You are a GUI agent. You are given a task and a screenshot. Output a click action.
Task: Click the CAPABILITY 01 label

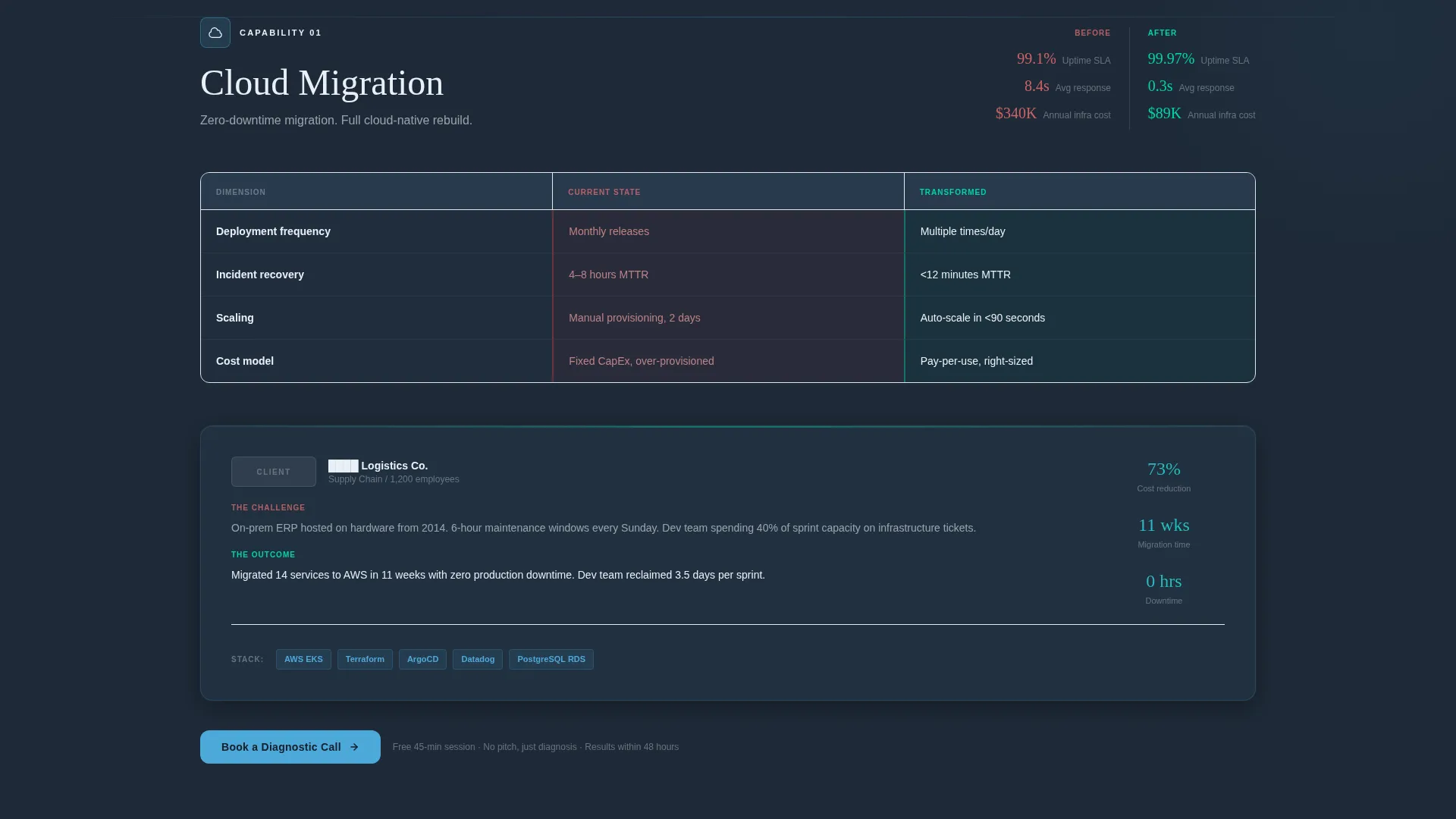coord(281,33)
